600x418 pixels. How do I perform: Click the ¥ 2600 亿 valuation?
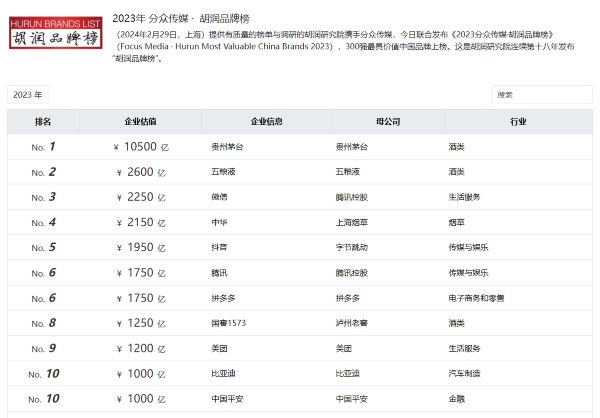pos(140,172)
